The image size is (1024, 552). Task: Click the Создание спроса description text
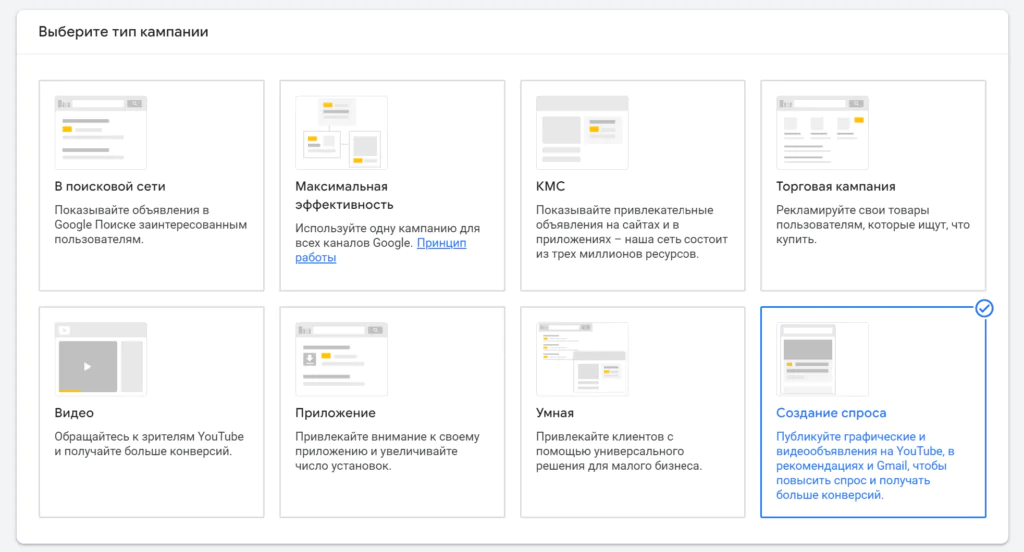click(866, 465)
